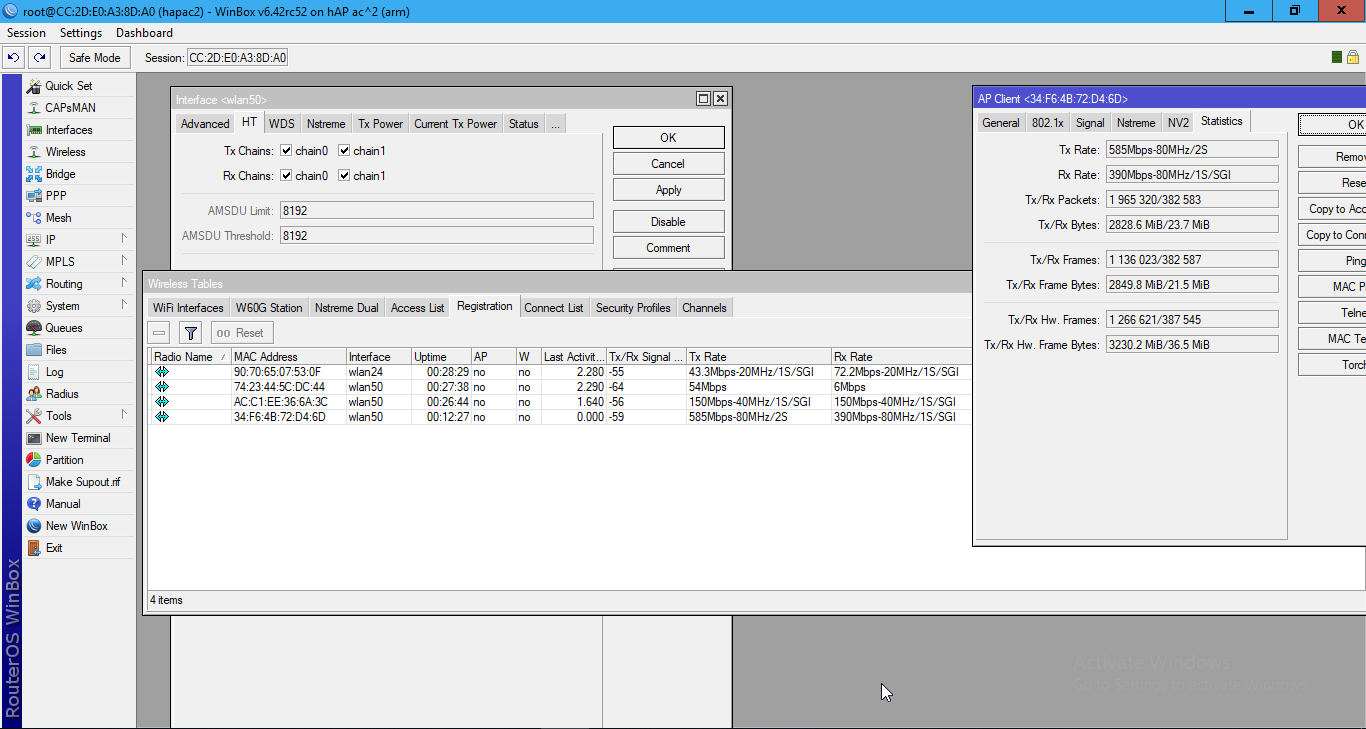Expand the MPLS submenu in sidebar
The width and height of the screenshot is (1366, 729).
[x=125, y=261]
